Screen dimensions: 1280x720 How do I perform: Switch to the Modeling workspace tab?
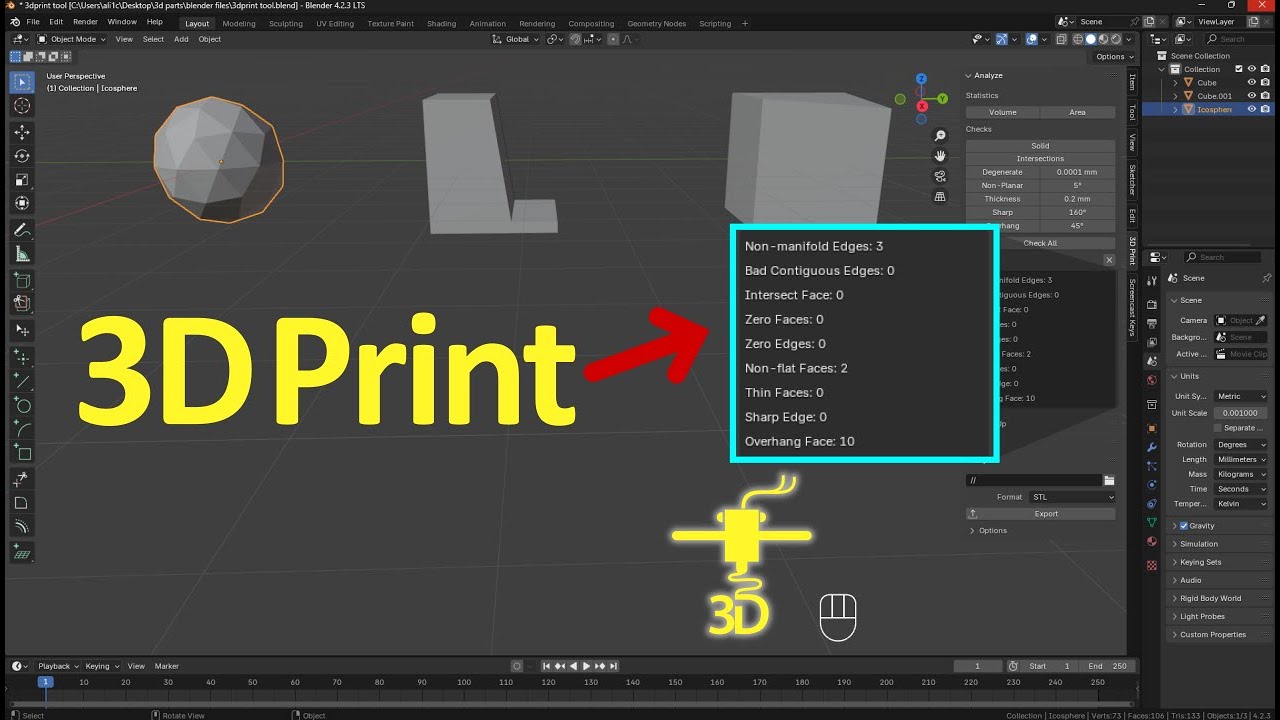(x=239, y=23)
